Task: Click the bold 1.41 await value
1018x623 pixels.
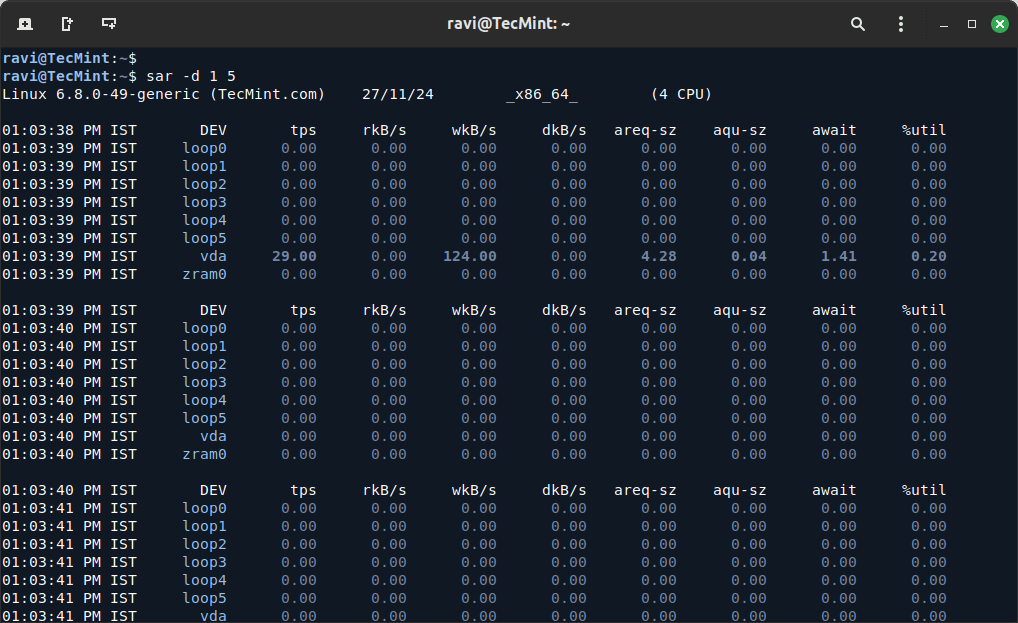Action: pos(838,256)
